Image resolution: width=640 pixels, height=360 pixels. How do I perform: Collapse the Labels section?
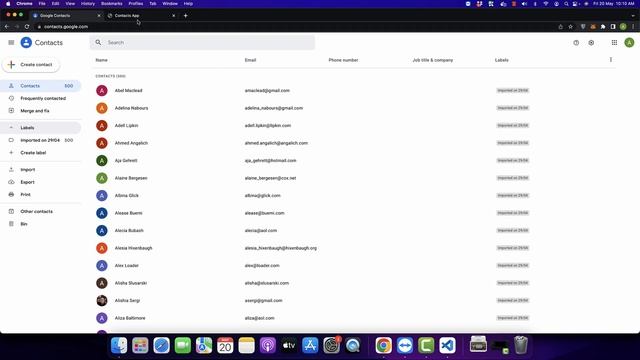click(x=11, y=128)
